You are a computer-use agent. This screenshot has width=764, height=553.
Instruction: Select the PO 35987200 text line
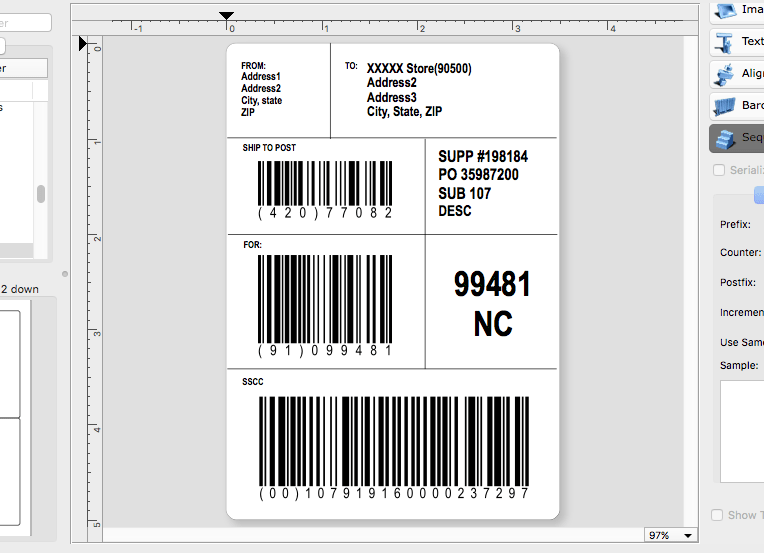click(478, 174)
